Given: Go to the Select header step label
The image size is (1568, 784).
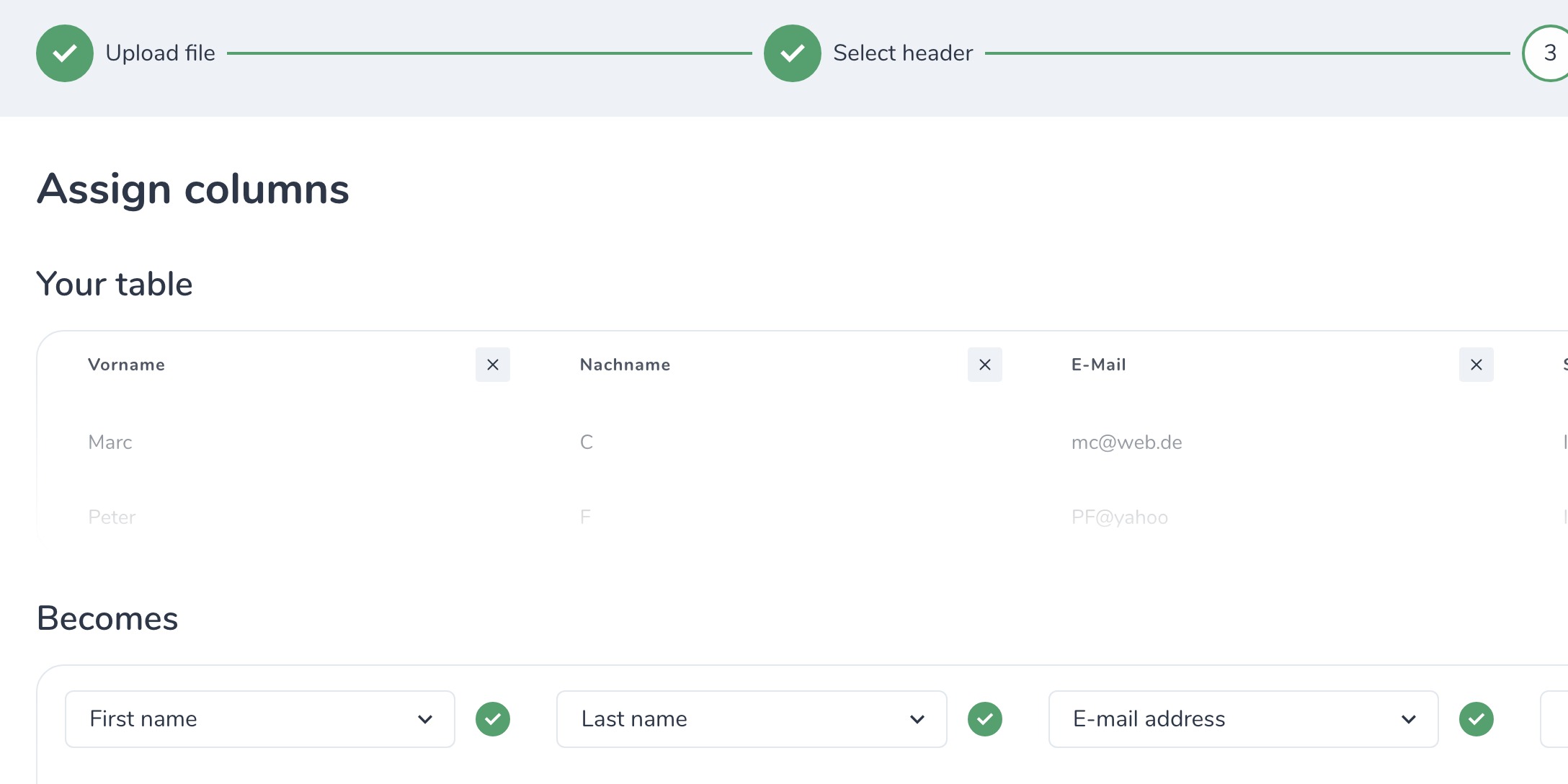Looking at the screenshot, I should pyautogui.click(x=903, y=53).
